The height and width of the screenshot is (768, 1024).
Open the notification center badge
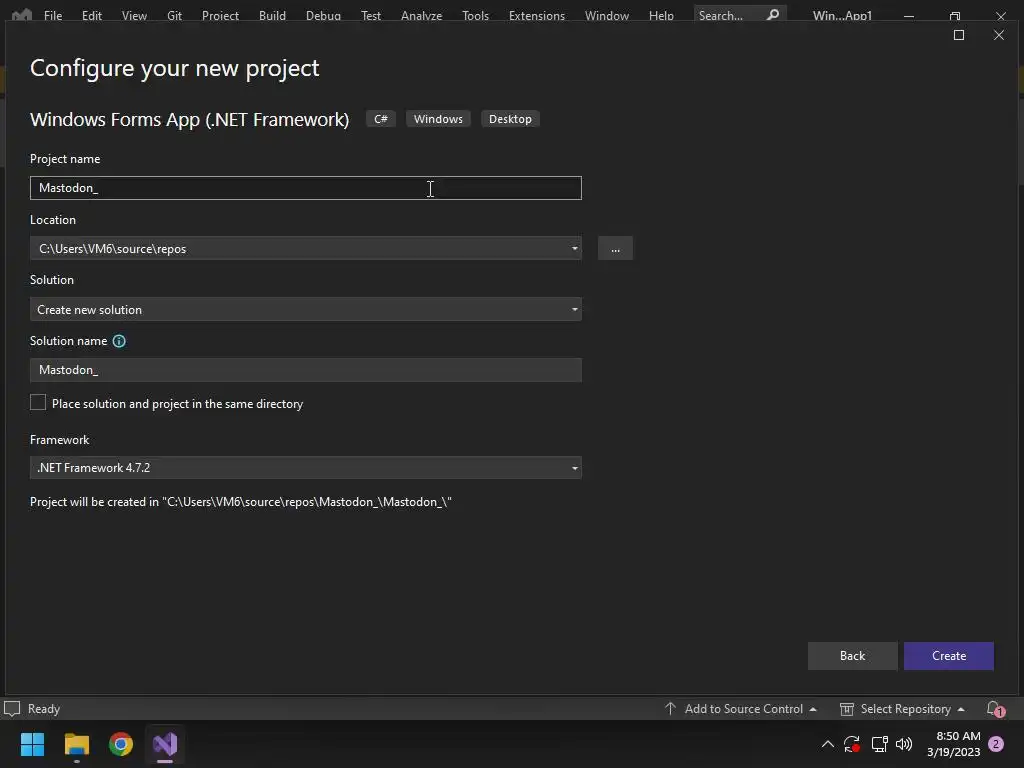pyautogui.click(x=996, y=744)
